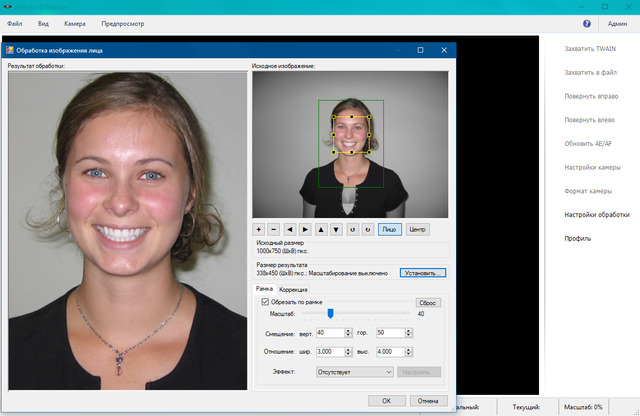Click the processed result portrait preview

tap(128, 231)
